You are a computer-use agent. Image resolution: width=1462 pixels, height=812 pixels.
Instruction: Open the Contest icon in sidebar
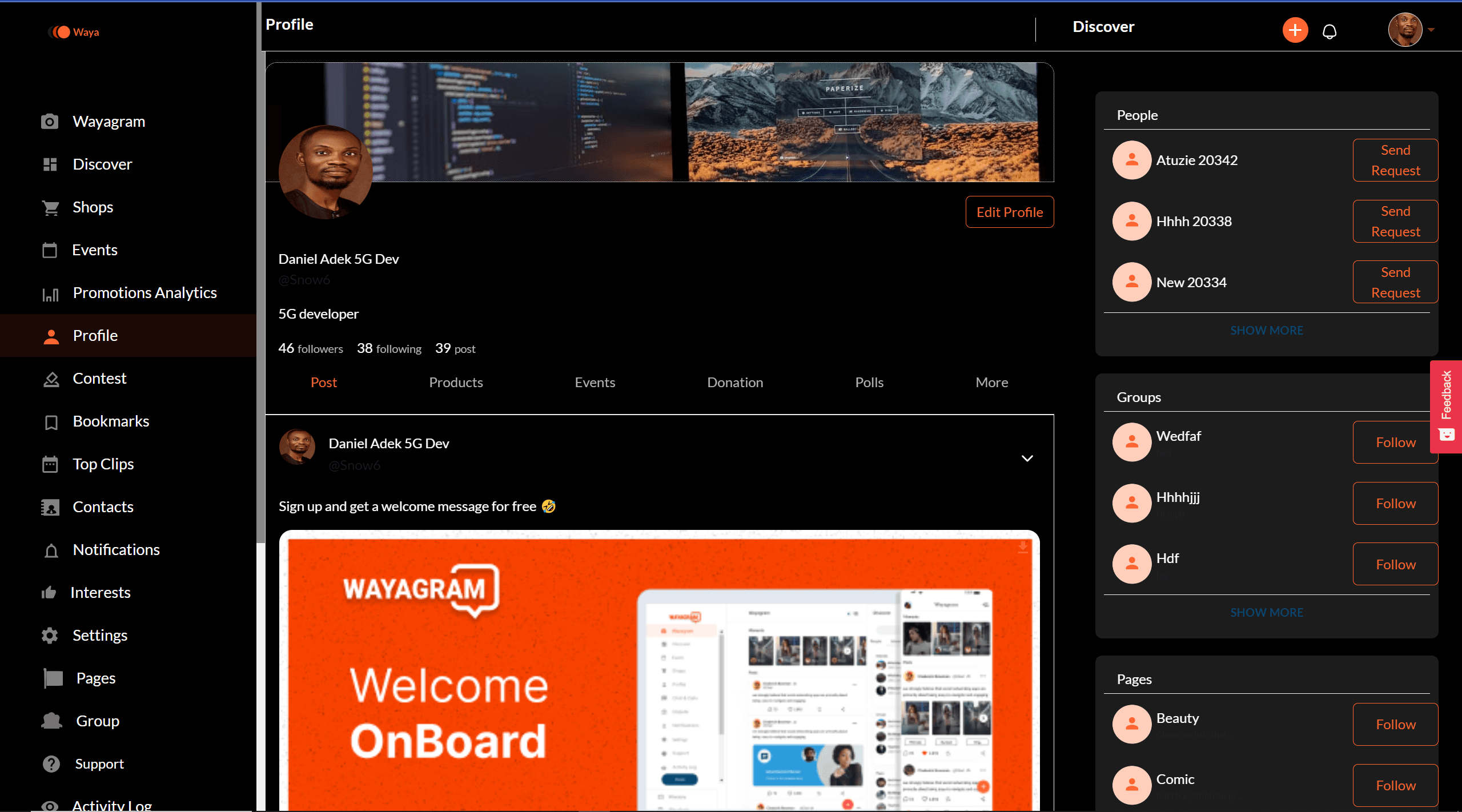pos(51,379)
